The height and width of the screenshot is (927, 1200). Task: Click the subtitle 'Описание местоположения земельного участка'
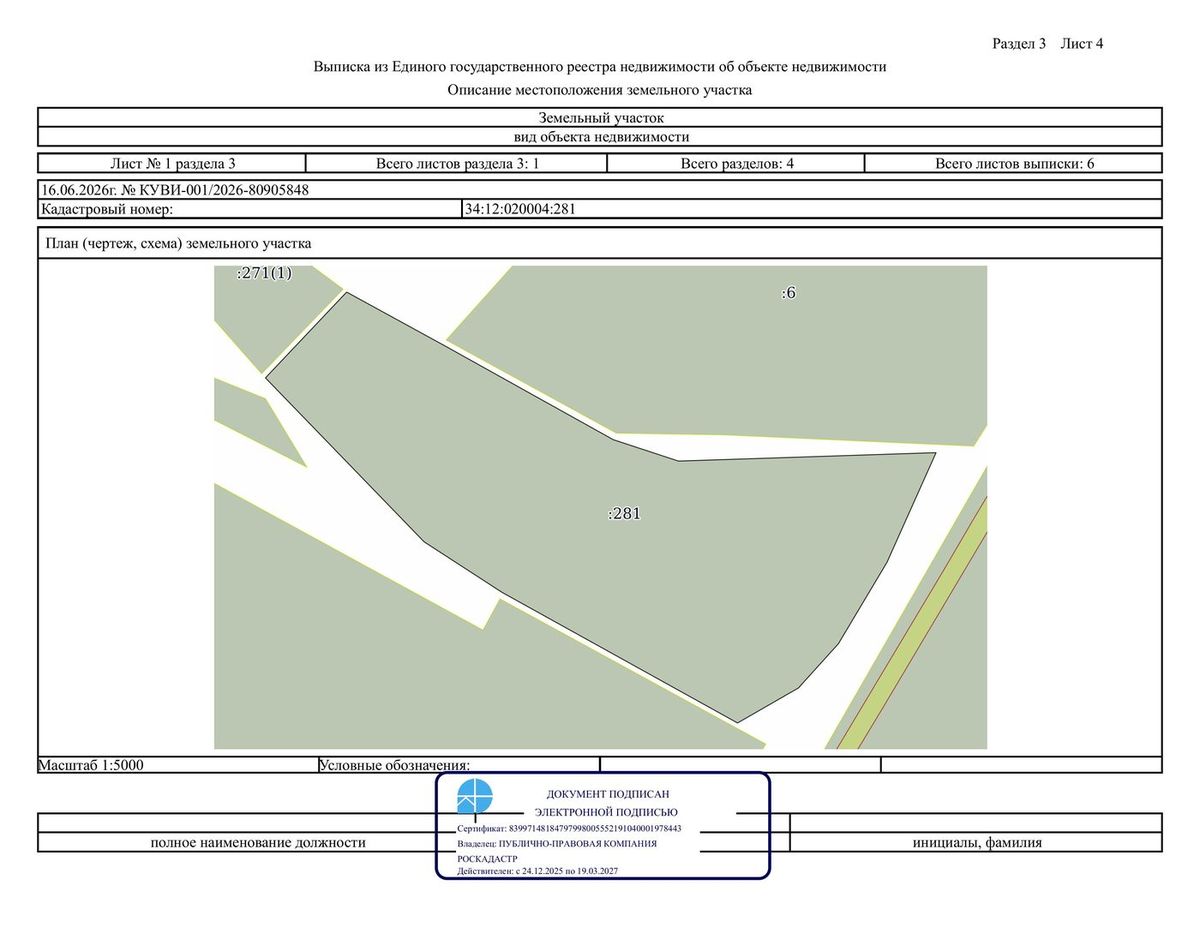pos(600,90)
